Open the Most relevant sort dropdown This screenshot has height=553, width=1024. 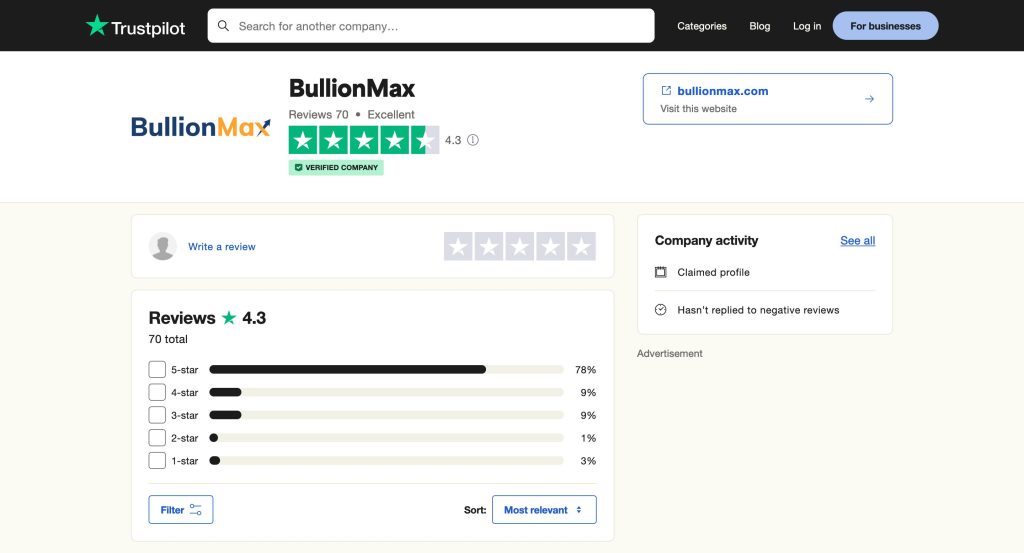(543, 510)
